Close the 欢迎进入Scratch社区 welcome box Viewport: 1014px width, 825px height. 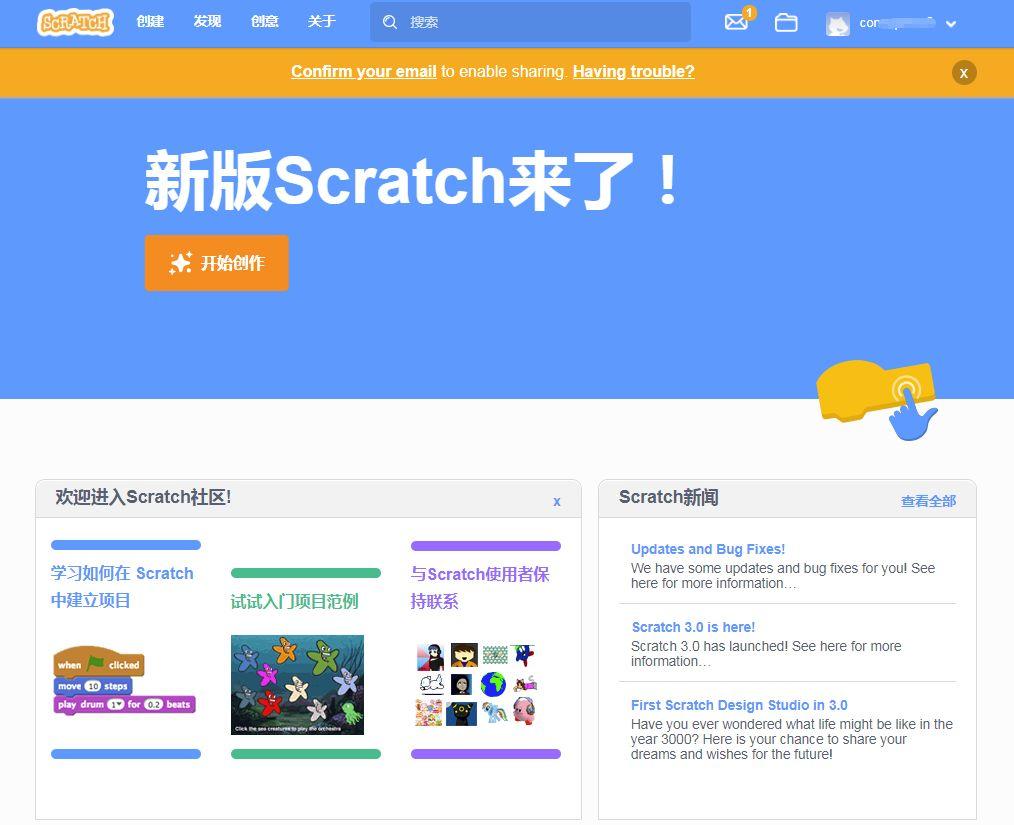557,501
